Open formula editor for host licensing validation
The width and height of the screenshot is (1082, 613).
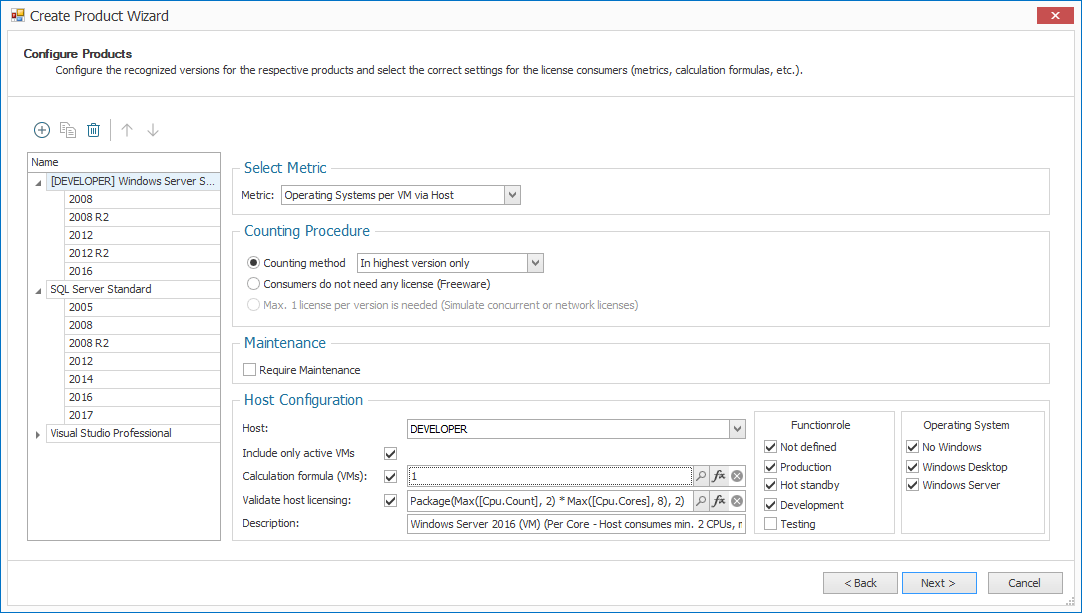coord(719,501)
